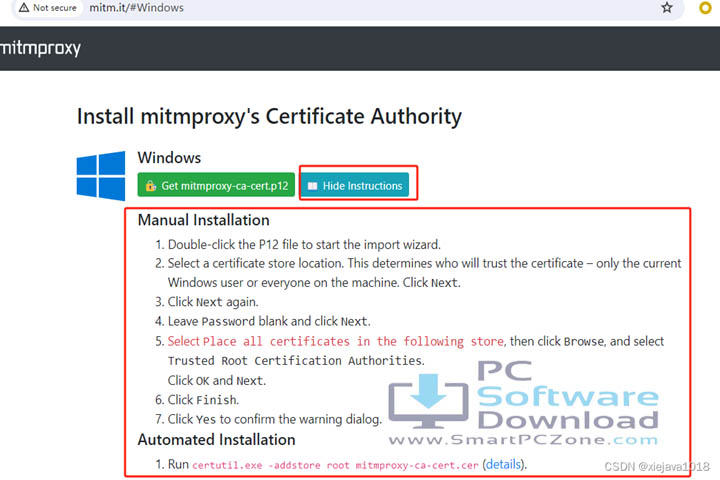This screenshot has height=480, width=720.
Task: Click step 6 Click Finish text
Action: coord(203,400)
